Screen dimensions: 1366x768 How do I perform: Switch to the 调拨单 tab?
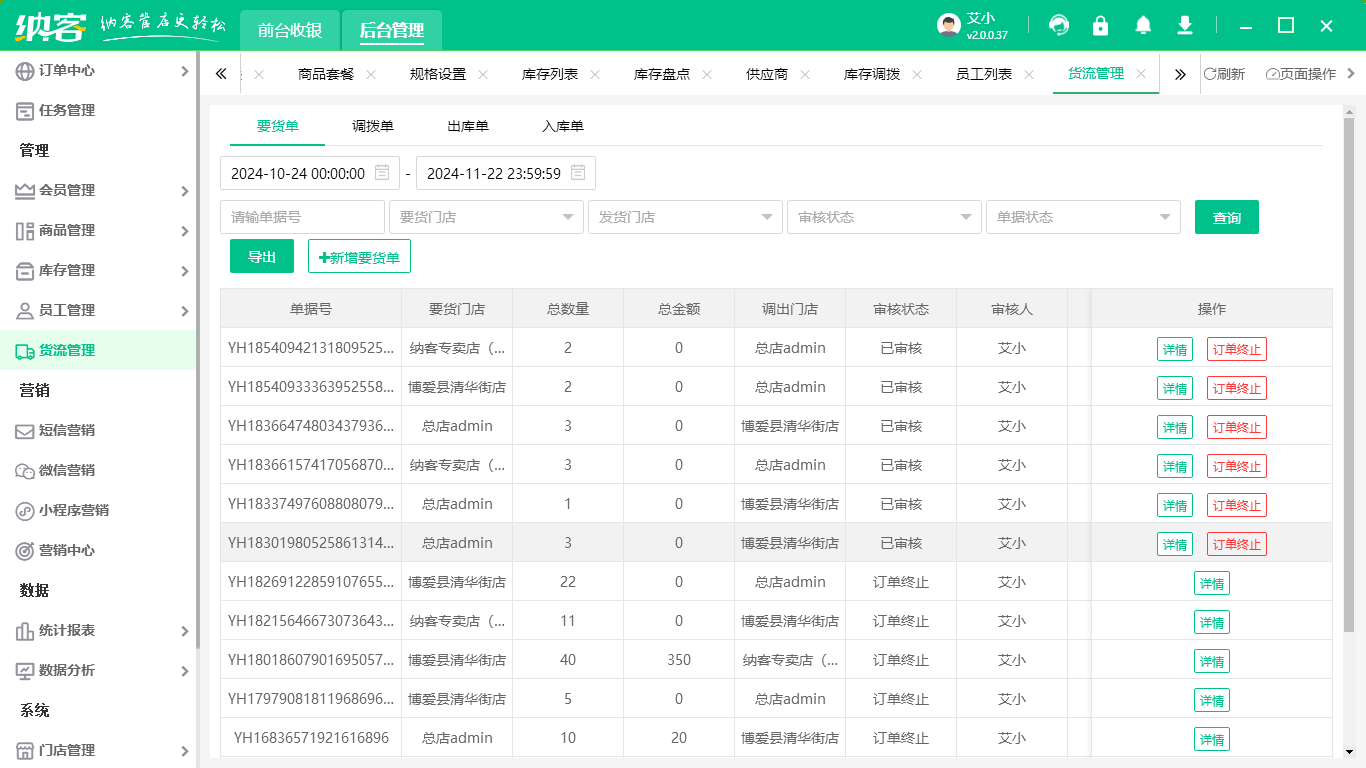click(373, 127)
